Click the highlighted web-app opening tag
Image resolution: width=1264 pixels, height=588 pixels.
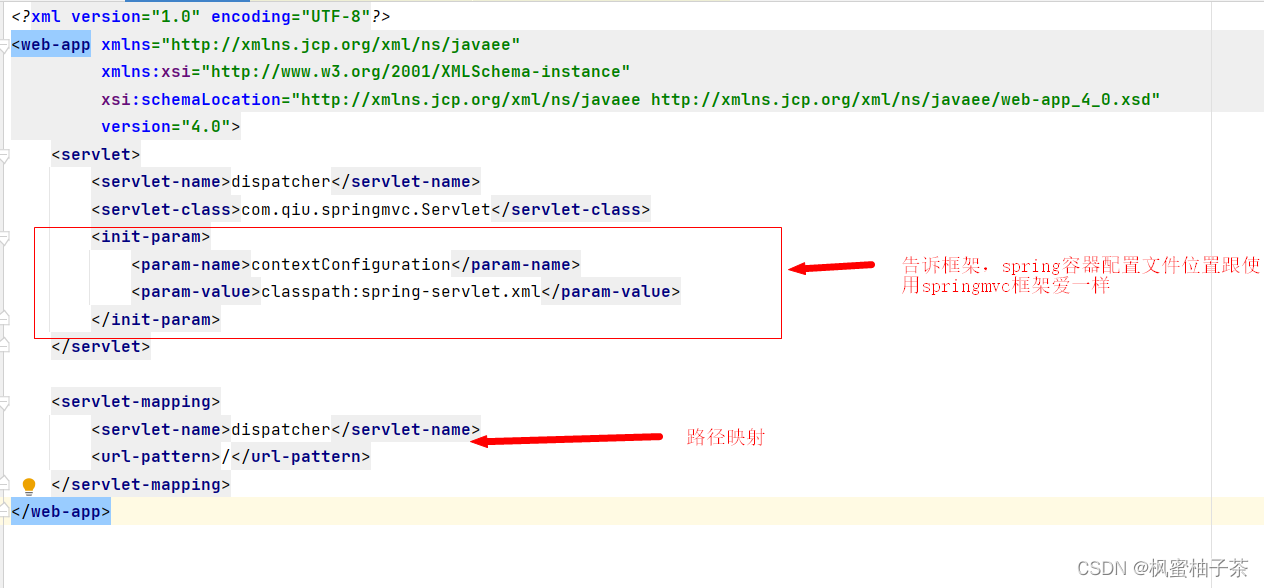50,44
